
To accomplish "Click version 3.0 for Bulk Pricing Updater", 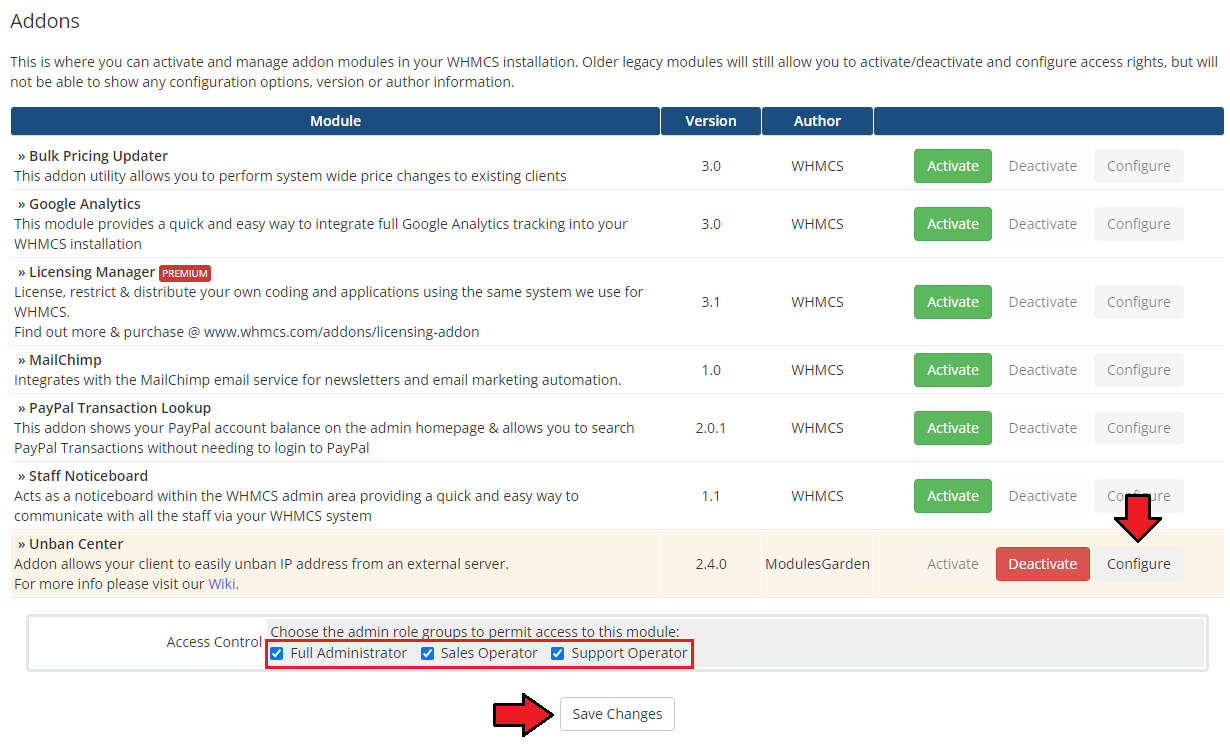I will (711, 166).
